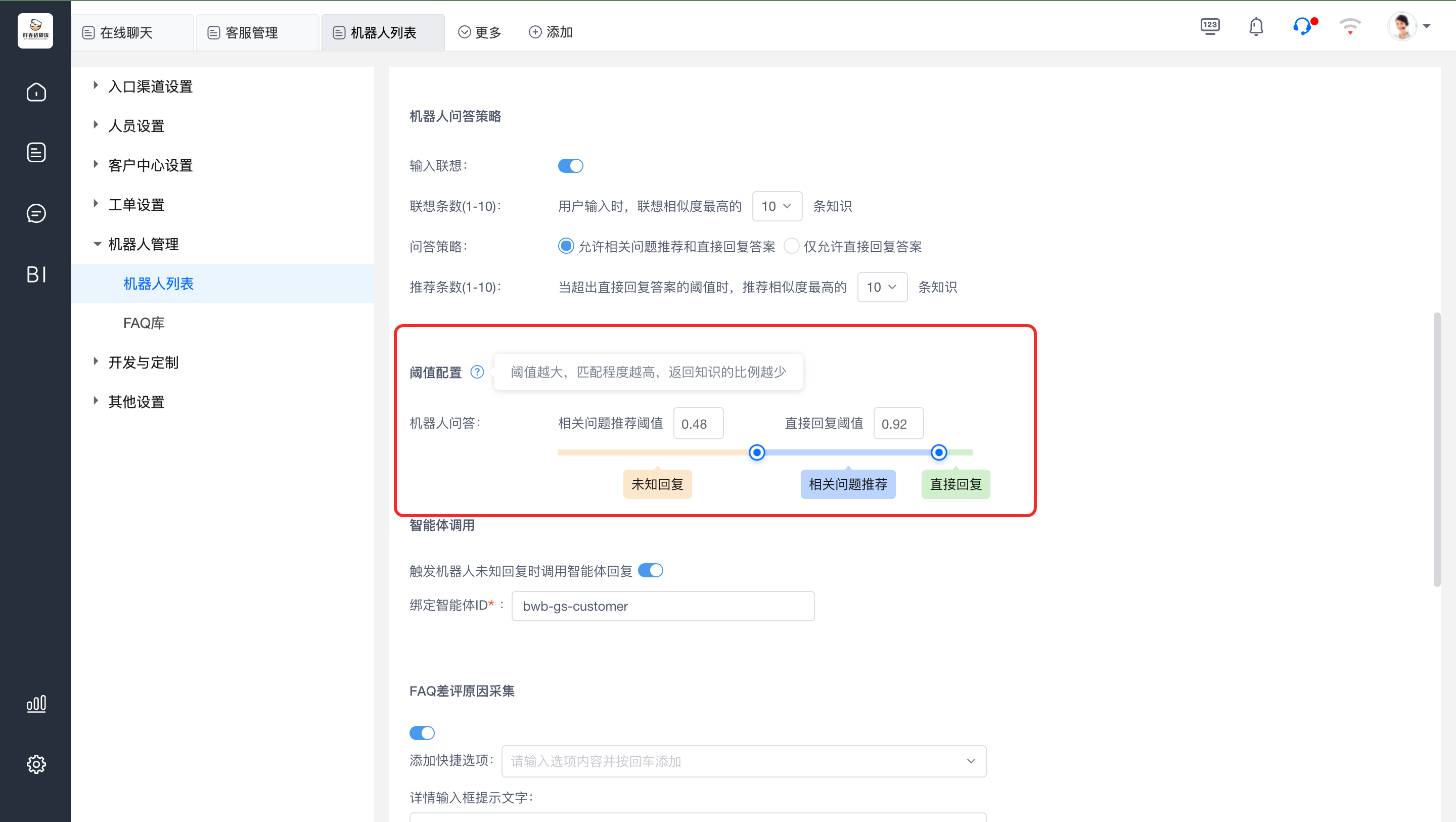Viewport: 1456px width, 822px height.
Task: Click the 直接回复阈值 slider handle
Action: click(x=938, y=452)
